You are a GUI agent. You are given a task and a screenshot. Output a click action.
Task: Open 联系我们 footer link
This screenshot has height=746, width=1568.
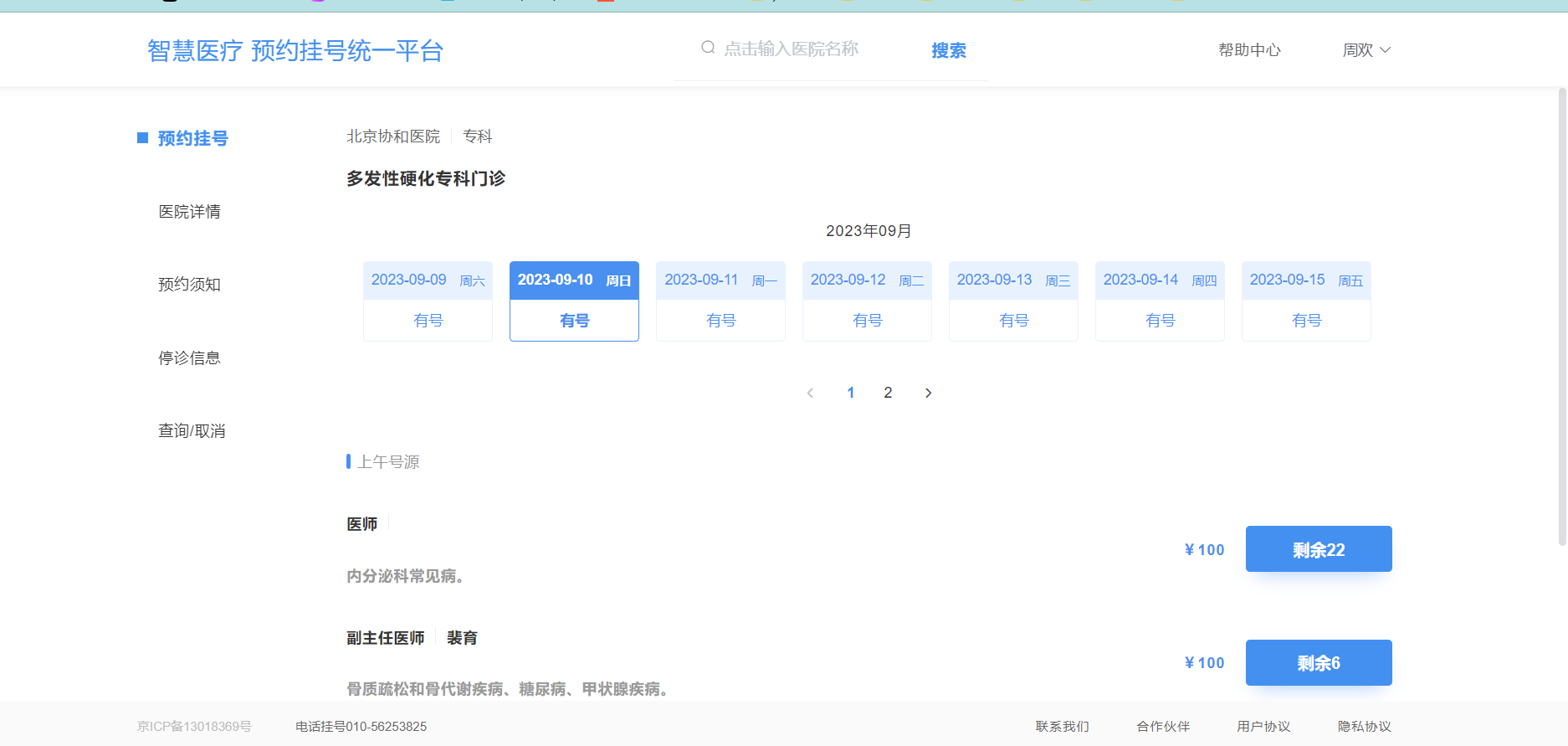coord(1063,727)
